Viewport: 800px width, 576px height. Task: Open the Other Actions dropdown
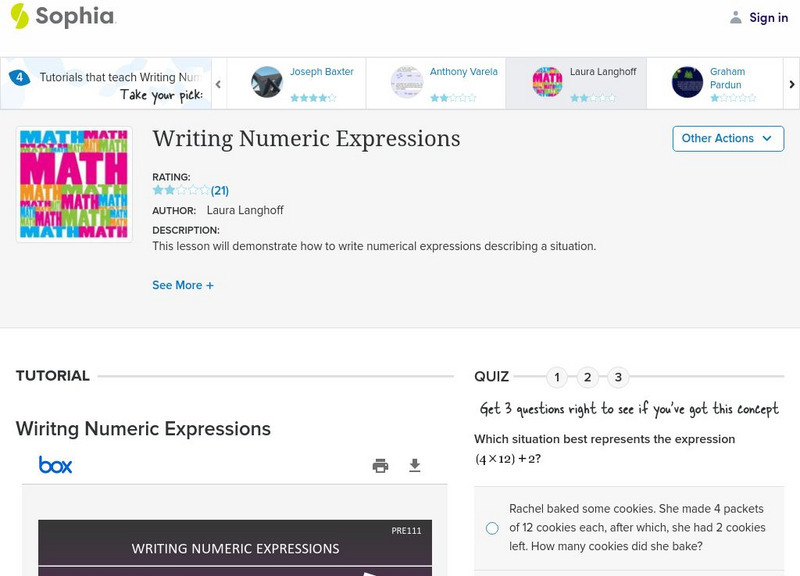[x=728, y=138]
